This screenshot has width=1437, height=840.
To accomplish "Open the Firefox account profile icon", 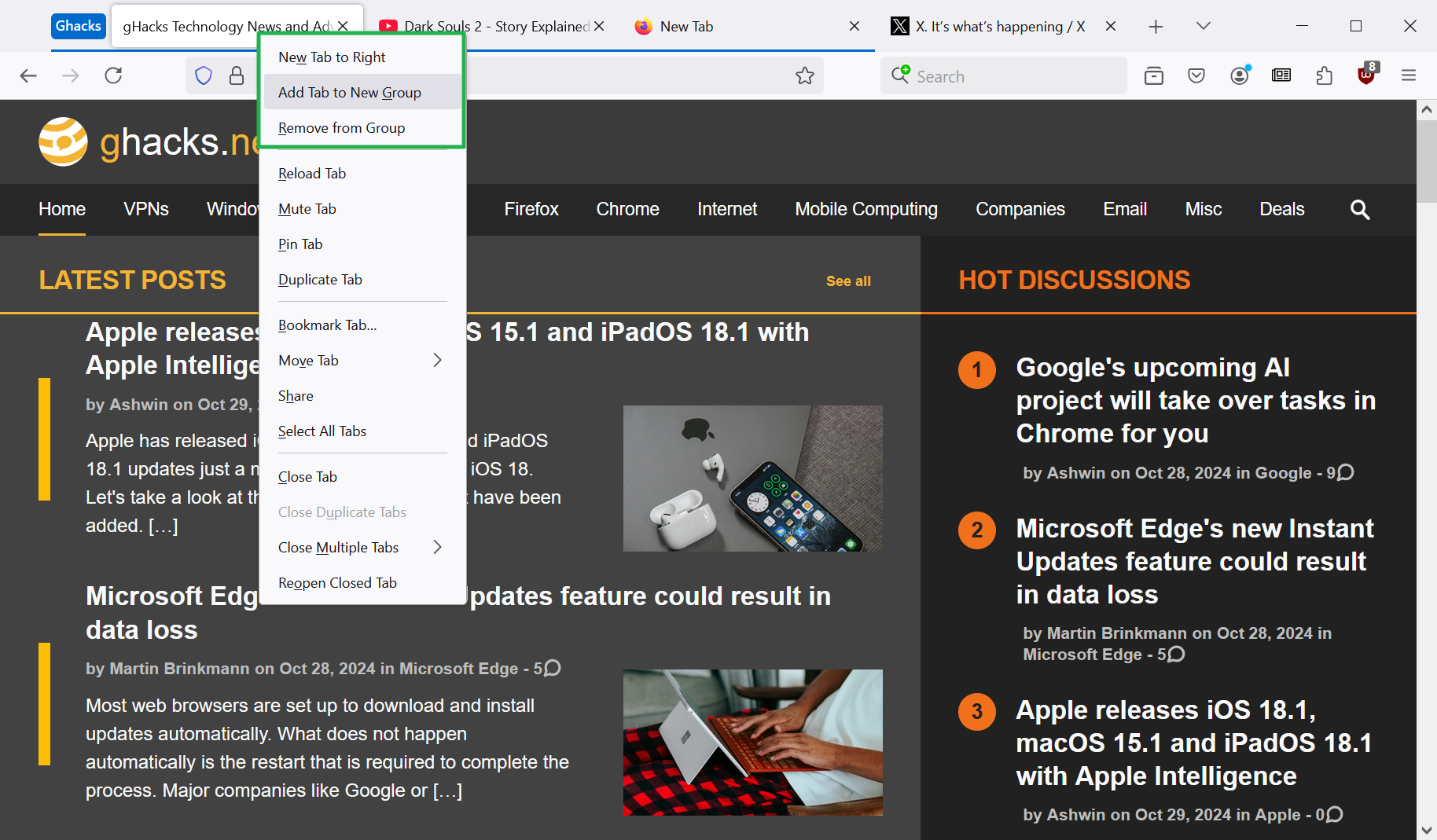I will (1240, 76).
